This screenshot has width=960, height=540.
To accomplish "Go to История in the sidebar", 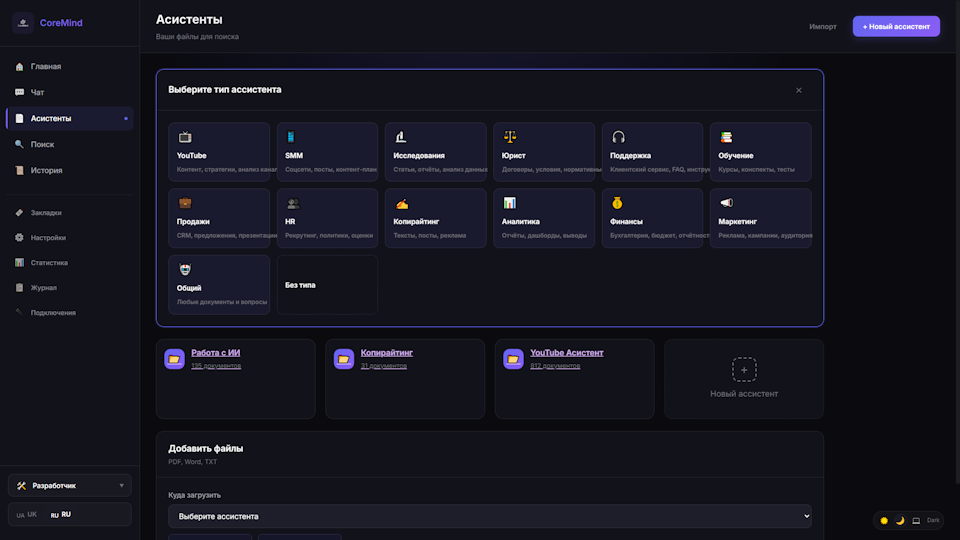I will [x=46, y=170].
